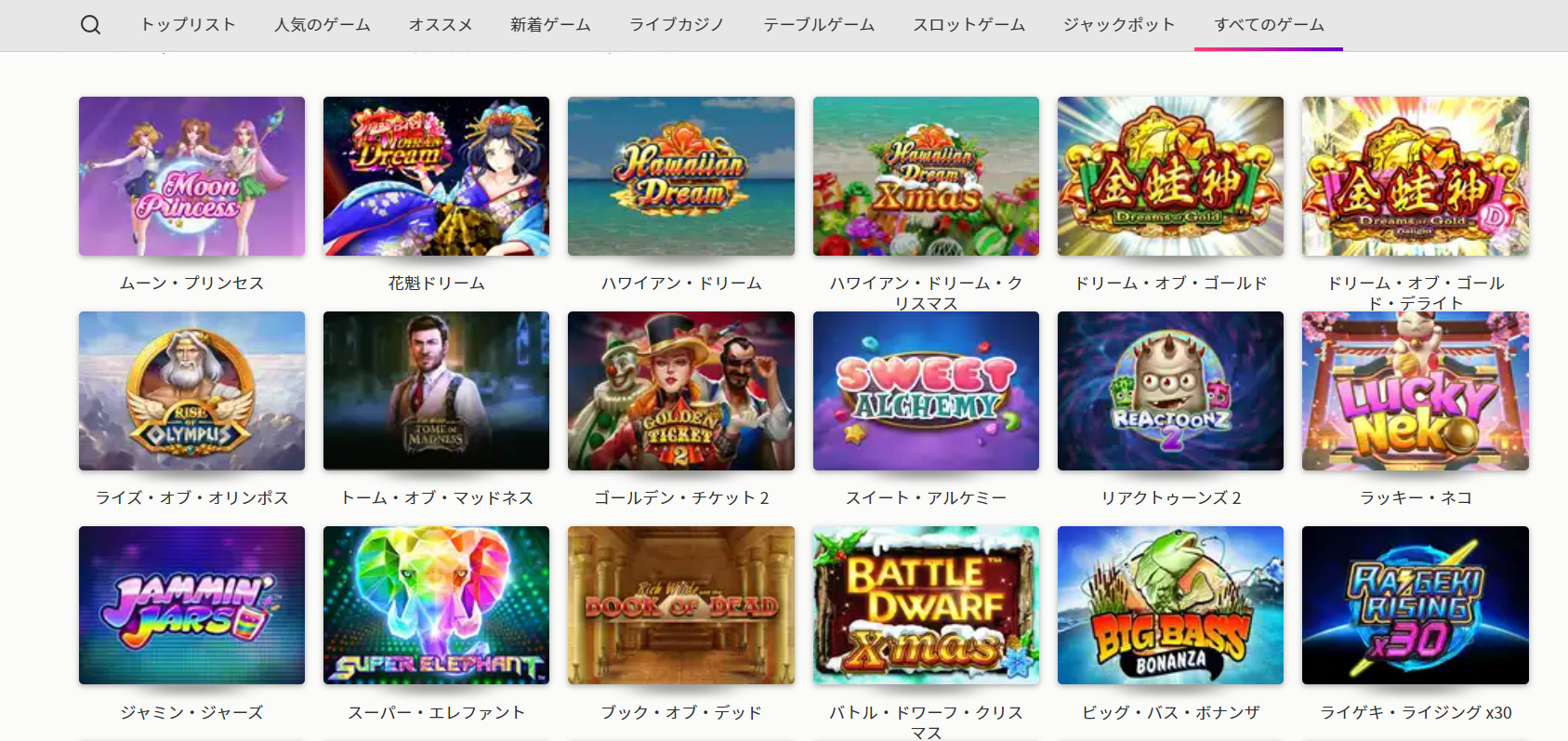Switch to the トップリスト tab
The width and height of the screenshot is (1568, 741).
pos(188,25)
